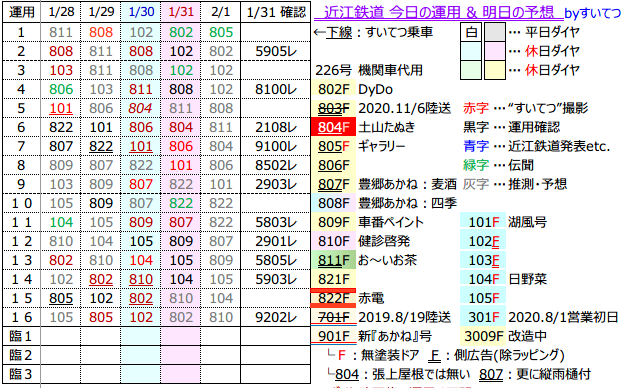This screenshot has height=388, width=630.
Task: Click the 5805レ confirmation cell
Action: point(276,260)
